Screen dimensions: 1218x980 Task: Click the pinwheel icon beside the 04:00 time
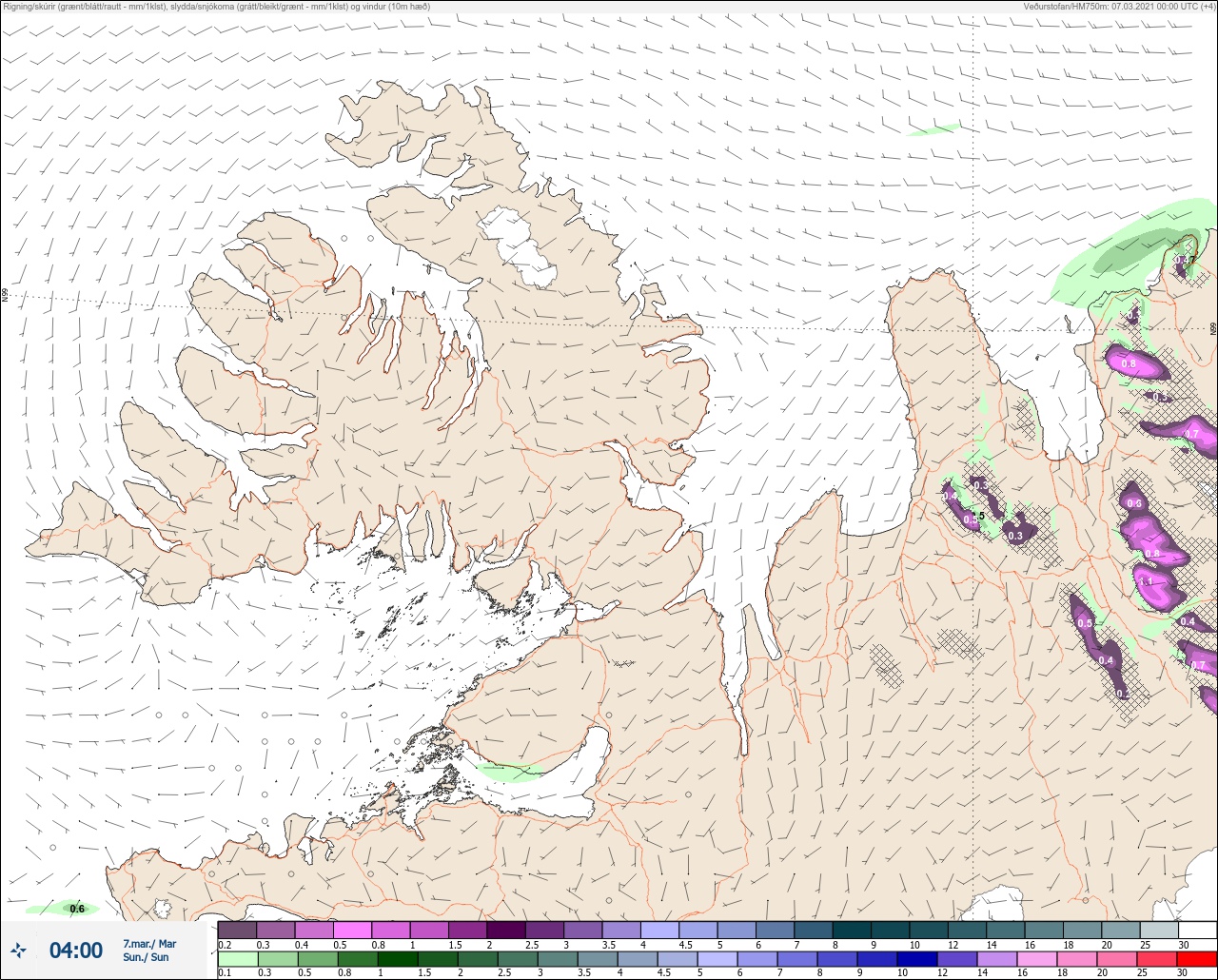point(18,951)
